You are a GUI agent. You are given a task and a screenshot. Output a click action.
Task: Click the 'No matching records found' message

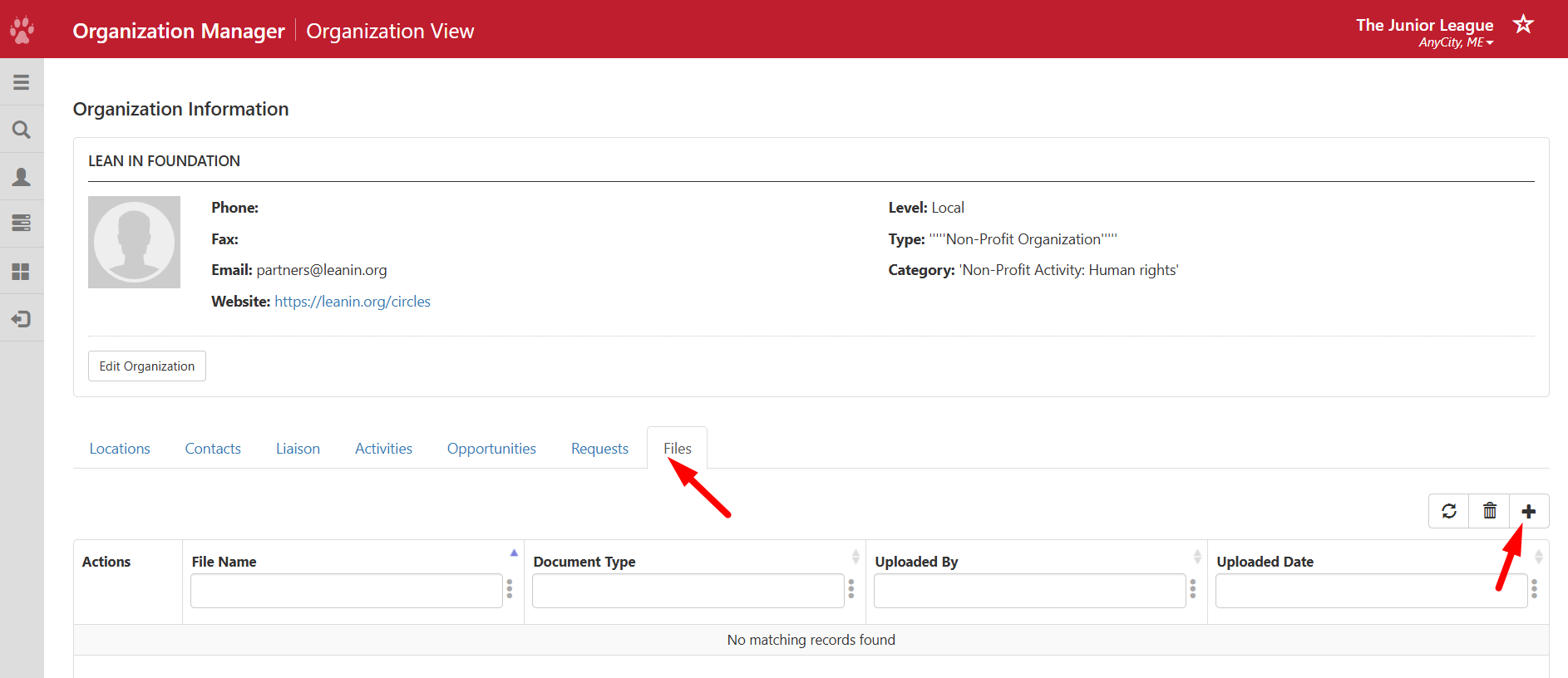point(811,640)
